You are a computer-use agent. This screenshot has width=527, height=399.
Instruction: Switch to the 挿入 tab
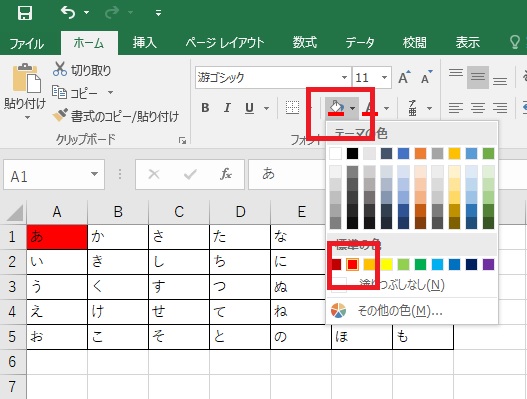pos(145,43)
